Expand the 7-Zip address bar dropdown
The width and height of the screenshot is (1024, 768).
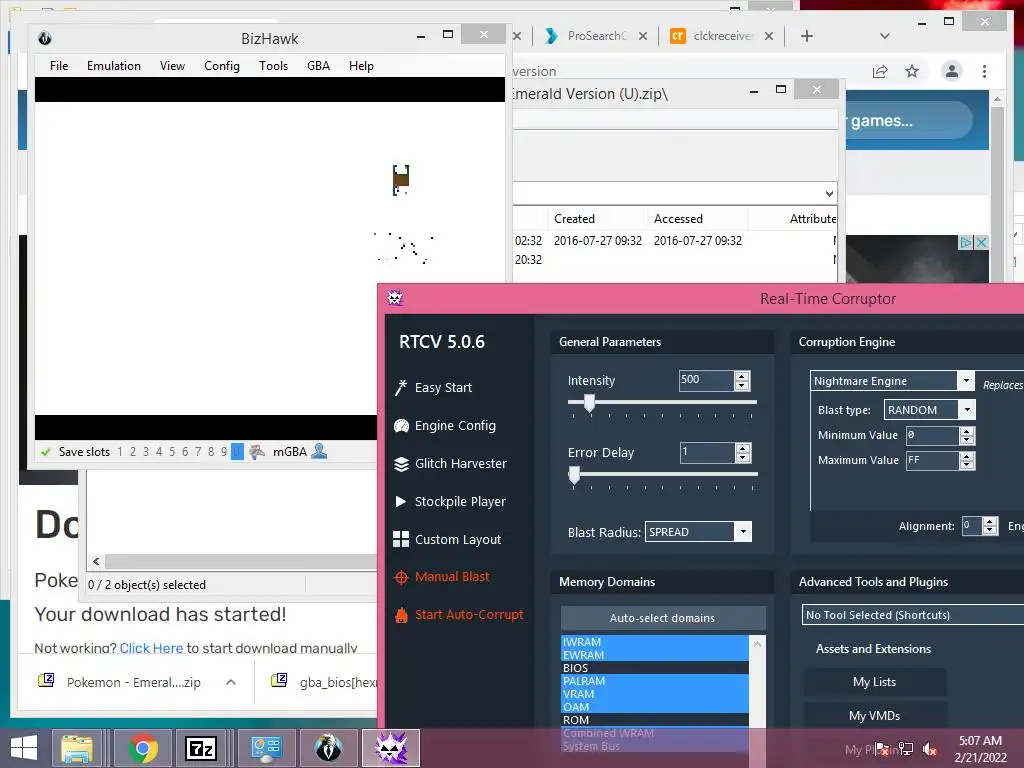click(x=829, y=193)
